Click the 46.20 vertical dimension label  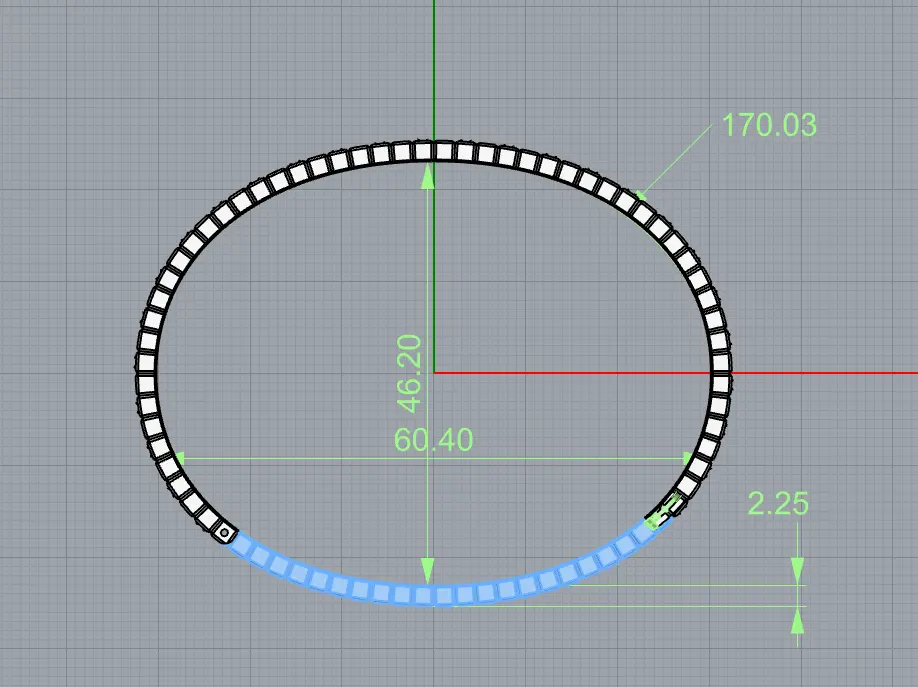coord(409,373)
